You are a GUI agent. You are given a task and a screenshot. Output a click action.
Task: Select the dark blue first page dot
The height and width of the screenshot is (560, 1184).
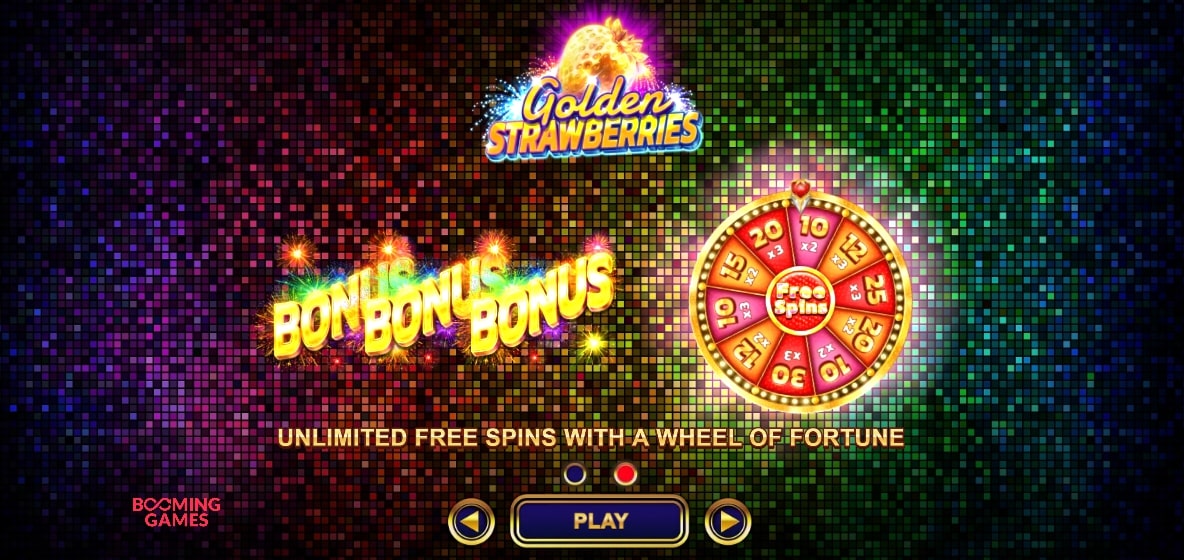tap(575, 474)
